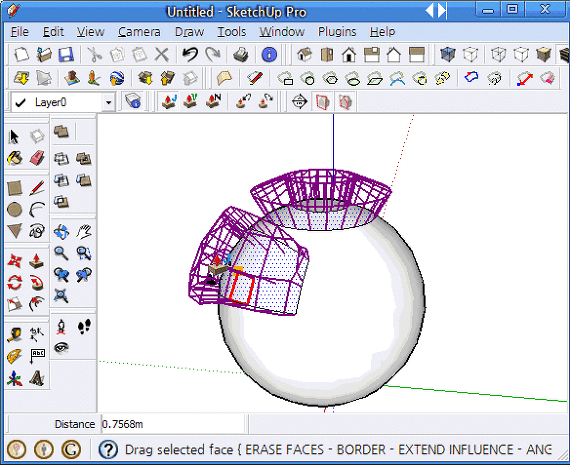The height and width of the screenshot is (468, 570).
Task: Select the Protractor tool
Action: coord(15,356)
